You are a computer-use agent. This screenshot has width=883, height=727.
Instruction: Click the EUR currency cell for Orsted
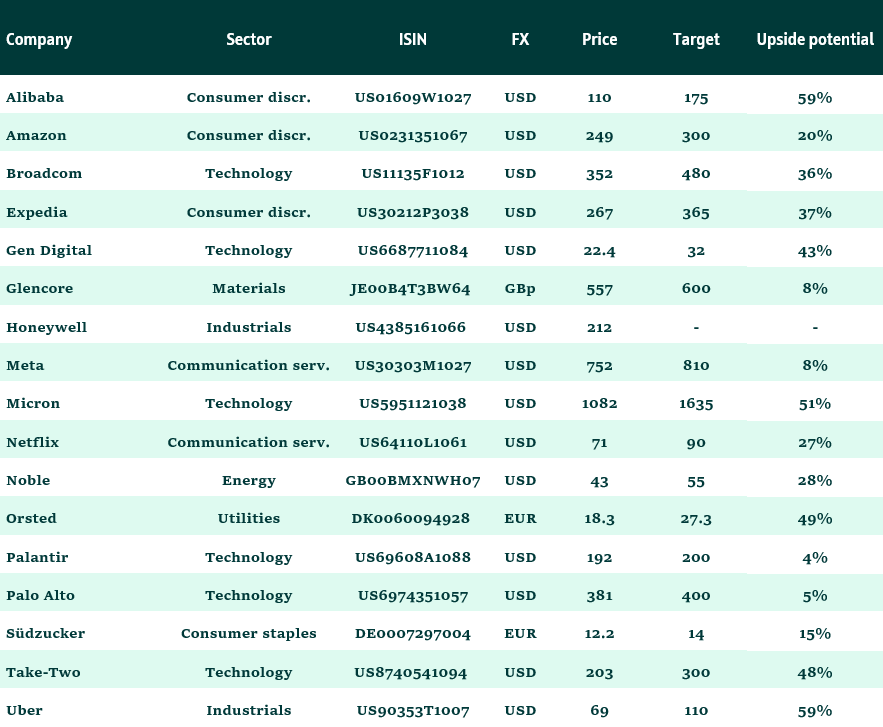520,518
